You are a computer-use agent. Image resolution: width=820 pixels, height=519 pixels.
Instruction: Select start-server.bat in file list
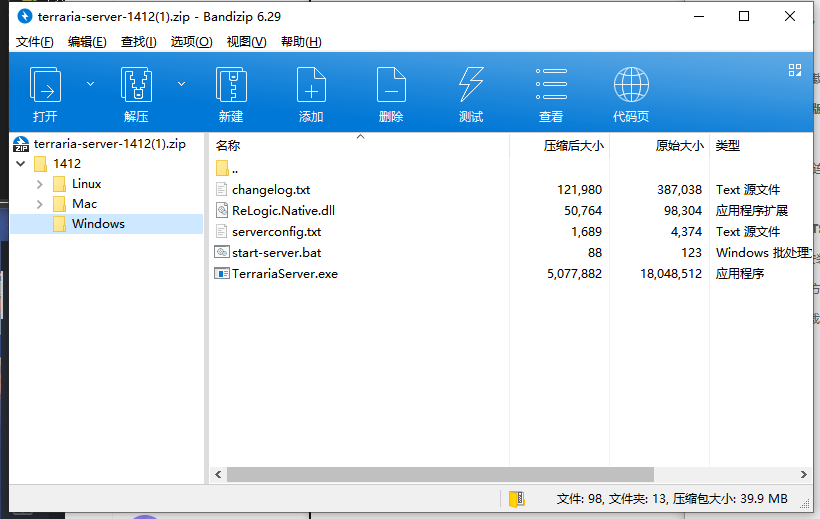276,253
